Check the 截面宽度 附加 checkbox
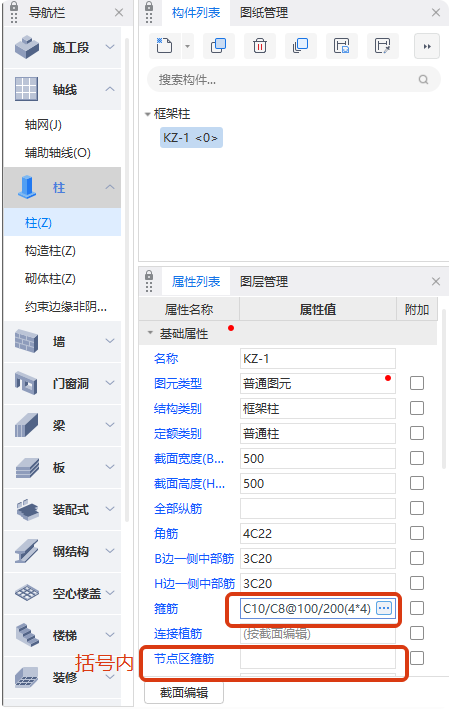Image resolution: width=449 pixels, height=709 pixels. [x=417, y=458]
